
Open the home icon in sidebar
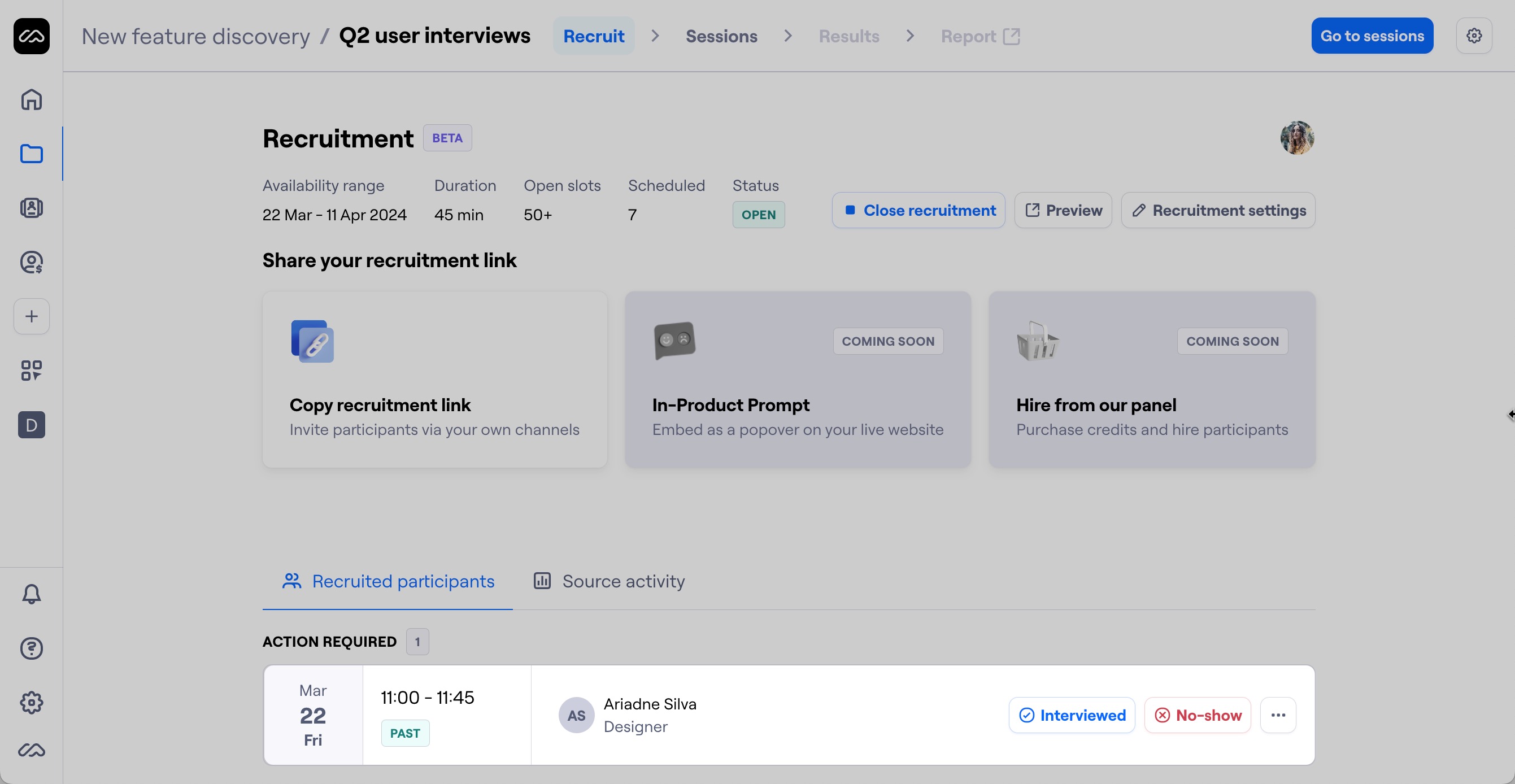(31, 99)
